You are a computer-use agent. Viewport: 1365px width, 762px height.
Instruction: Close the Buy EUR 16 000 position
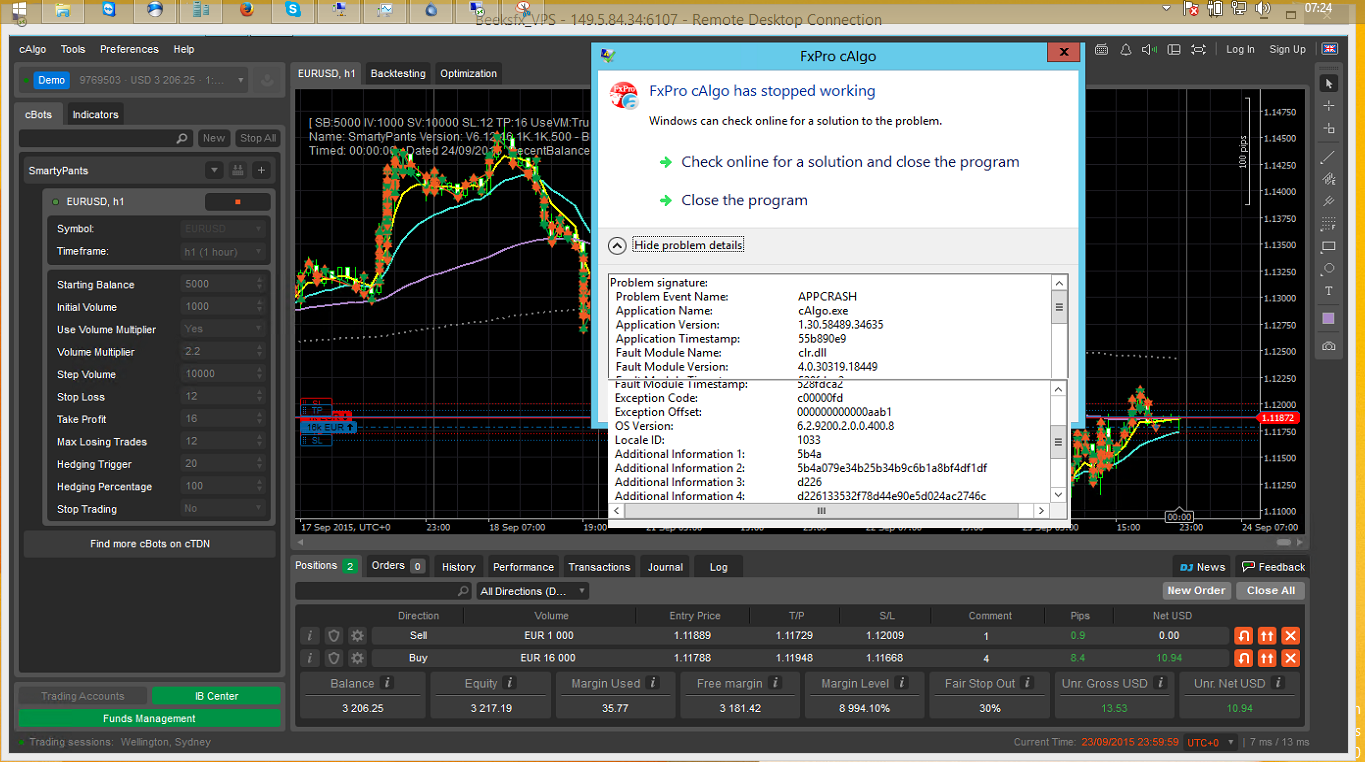coord(1291,658)
